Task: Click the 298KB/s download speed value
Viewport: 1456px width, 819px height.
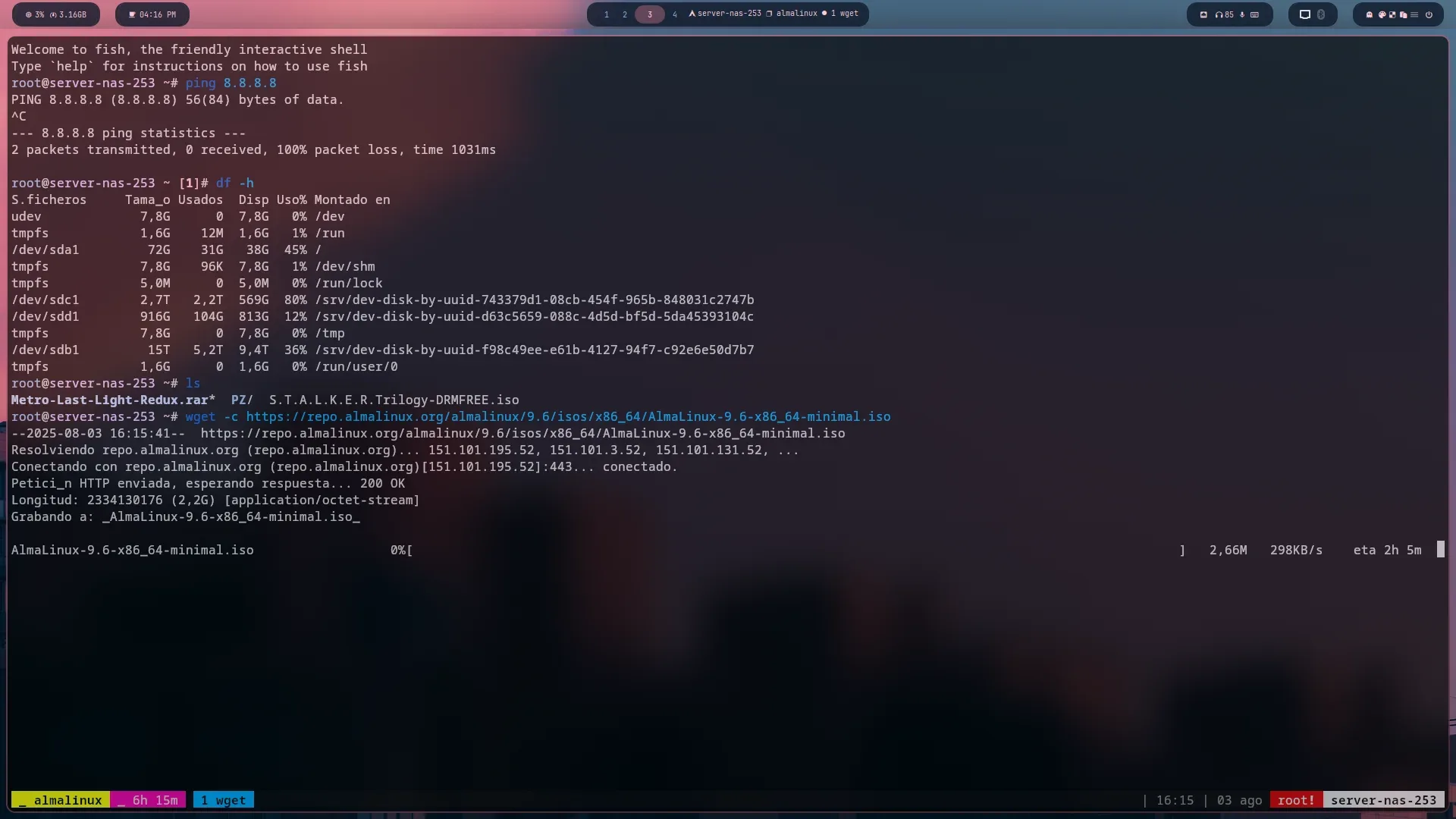Action: click(x=1296, y=550)
